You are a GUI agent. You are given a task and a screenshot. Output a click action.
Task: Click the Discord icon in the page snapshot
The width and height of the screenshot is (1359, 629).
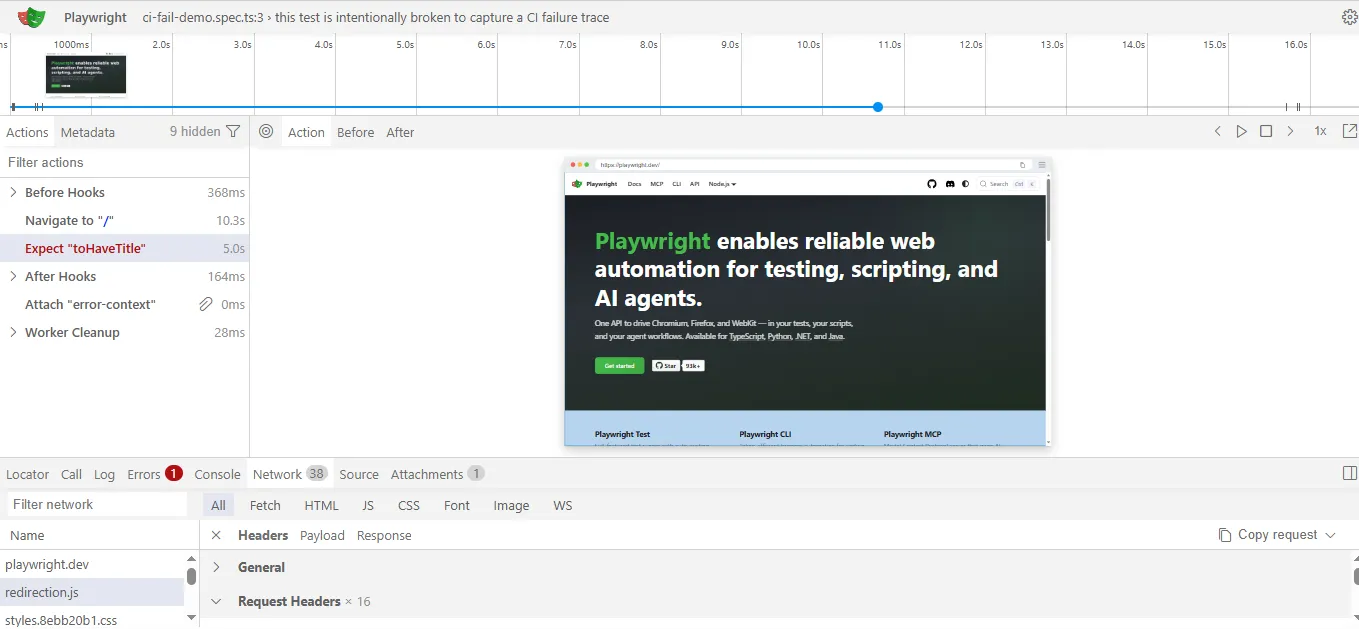click(x=949, y=184)
